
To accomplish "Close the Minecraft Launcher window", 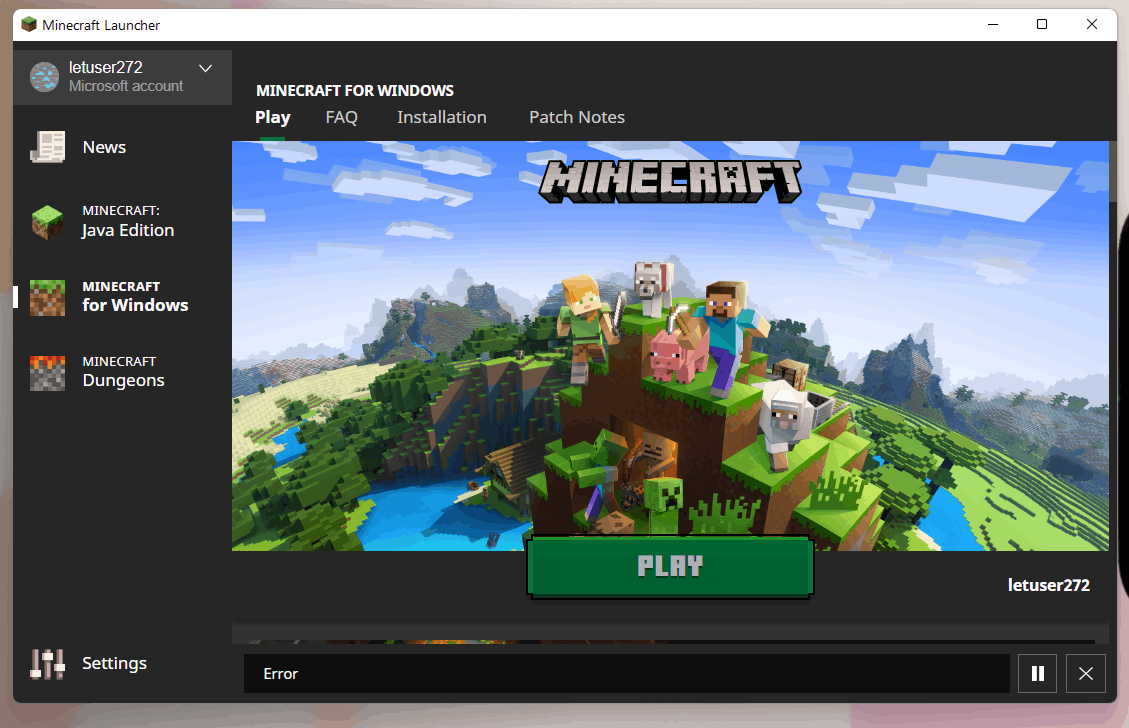I will [1092, 24].
